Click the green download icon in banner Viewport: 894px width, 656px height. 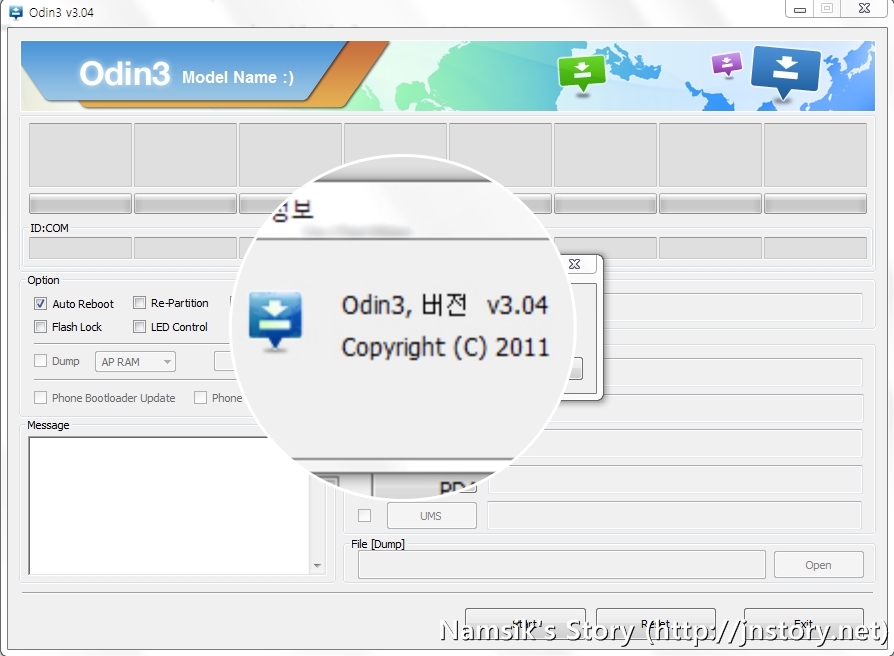[582, 71]
